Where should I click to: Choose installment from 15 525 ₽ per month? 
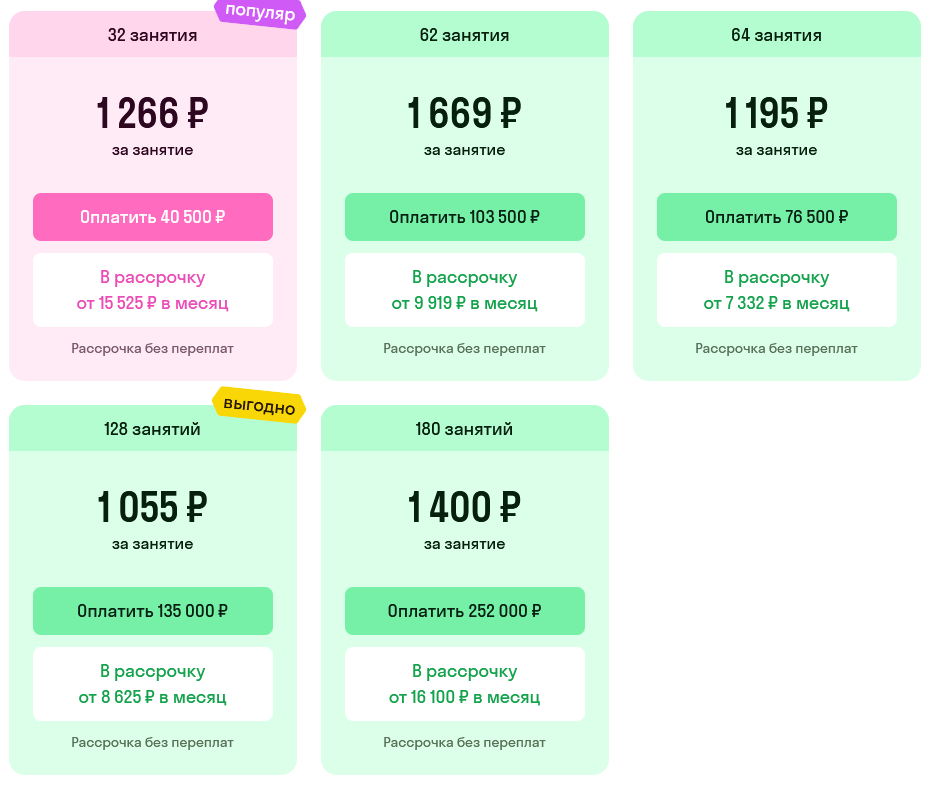tap(153, 290)
